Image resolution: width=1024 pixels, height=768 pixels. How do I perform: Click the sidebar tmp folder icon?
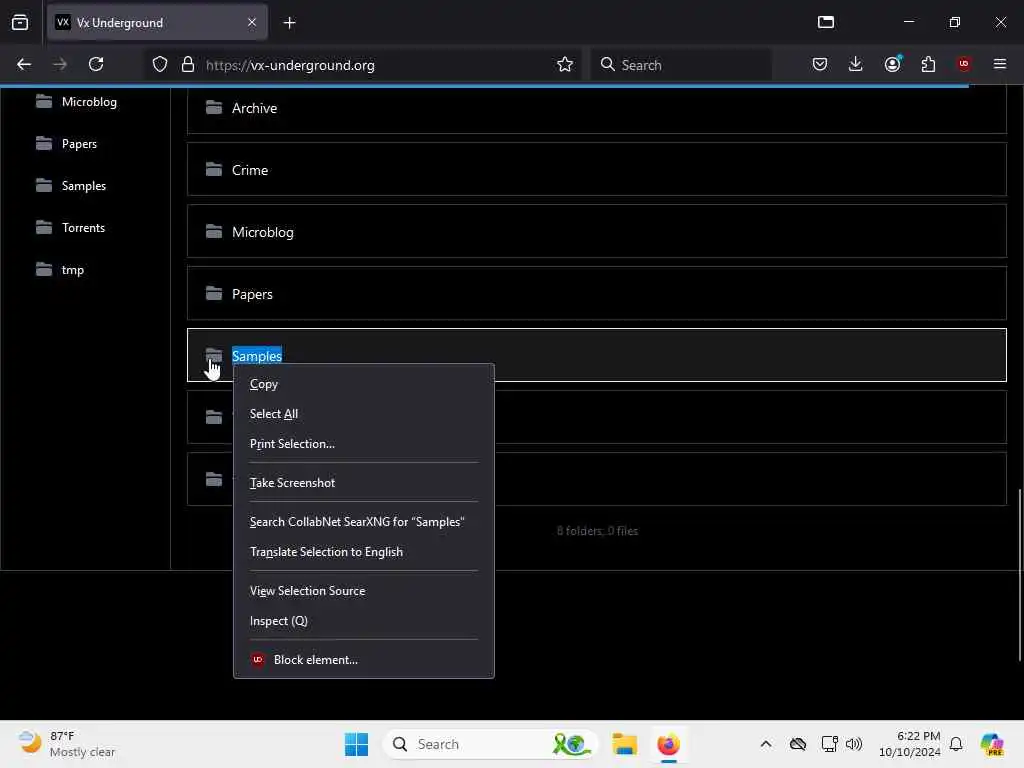point(44,269)
